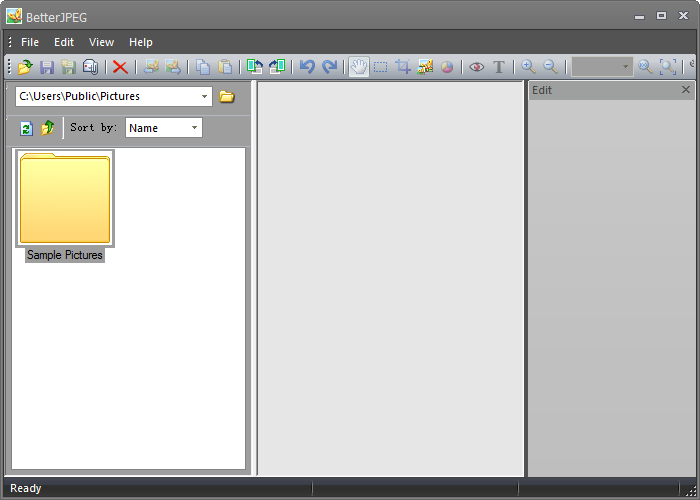The image size is (700, 500).
Task: Maximize the BetterJPEG window
Action: pyautogui.click(x=661, y=16)
